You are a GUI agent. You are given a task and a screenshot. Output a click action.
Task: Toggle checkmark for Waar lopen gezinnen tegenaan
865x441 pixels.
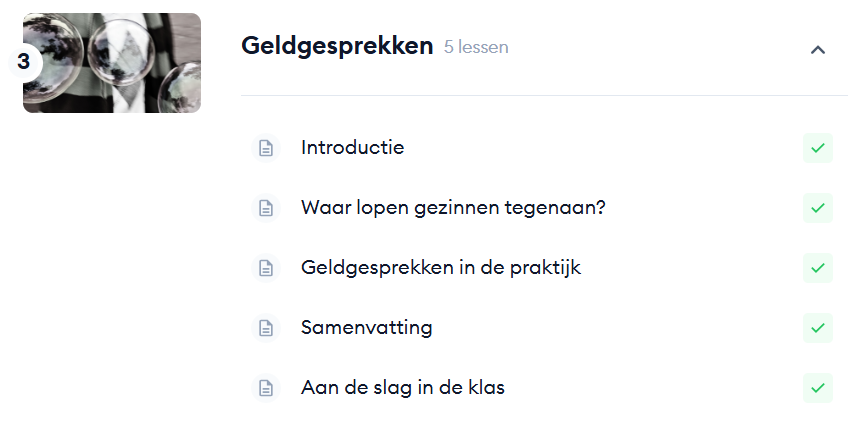(817, 208)
